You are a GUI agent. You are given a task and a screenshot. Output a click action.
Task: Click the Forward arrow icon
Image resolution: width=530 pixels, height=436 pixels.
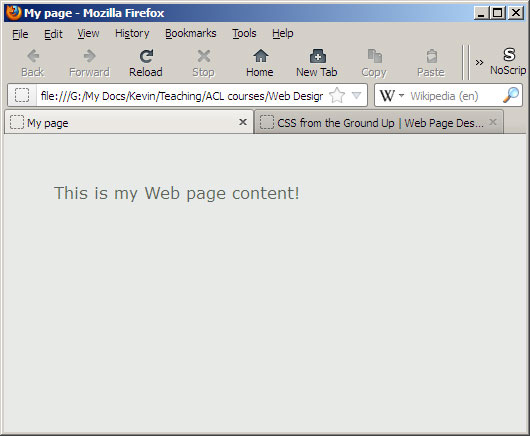click(x=90, y=56)
